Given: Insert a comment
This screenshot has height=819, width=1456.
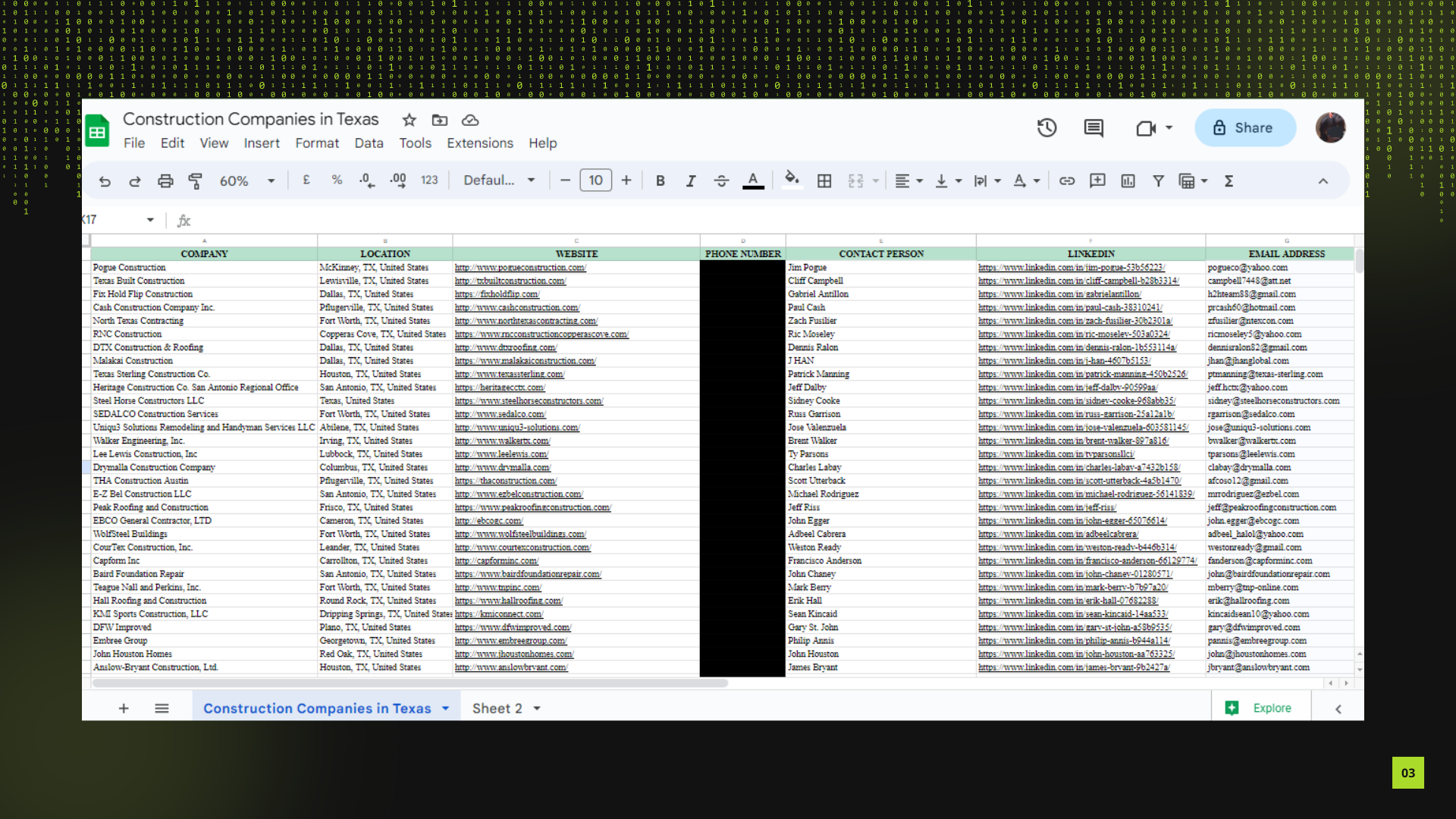Looking at the screenshot, I should coord(1097,181).
